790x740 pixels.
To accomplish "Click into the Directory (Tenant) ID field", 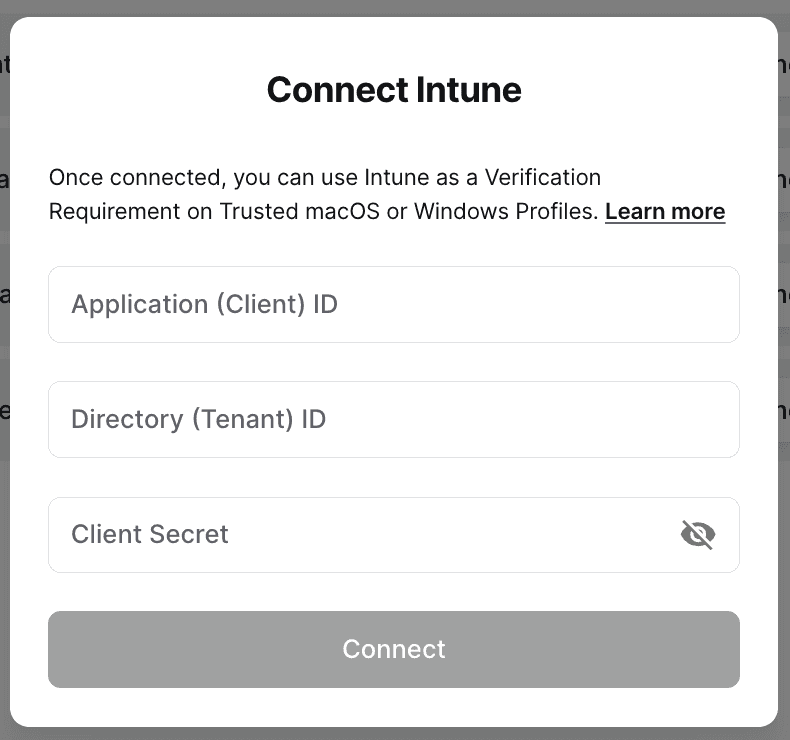I will 394,419.
